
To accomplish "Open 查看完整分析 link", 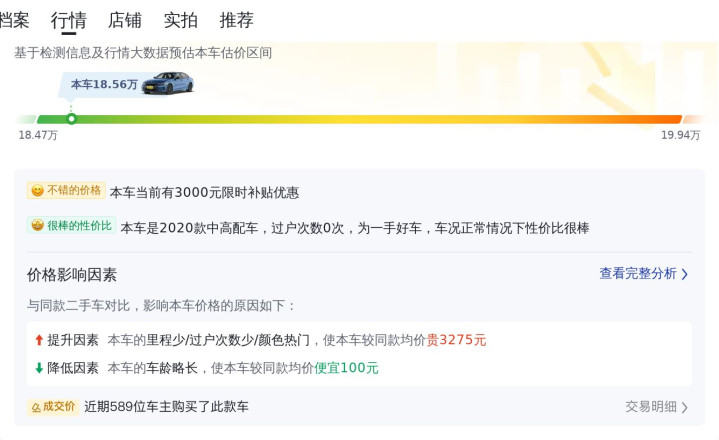I will pyautogui.click(x=638, y=274).
